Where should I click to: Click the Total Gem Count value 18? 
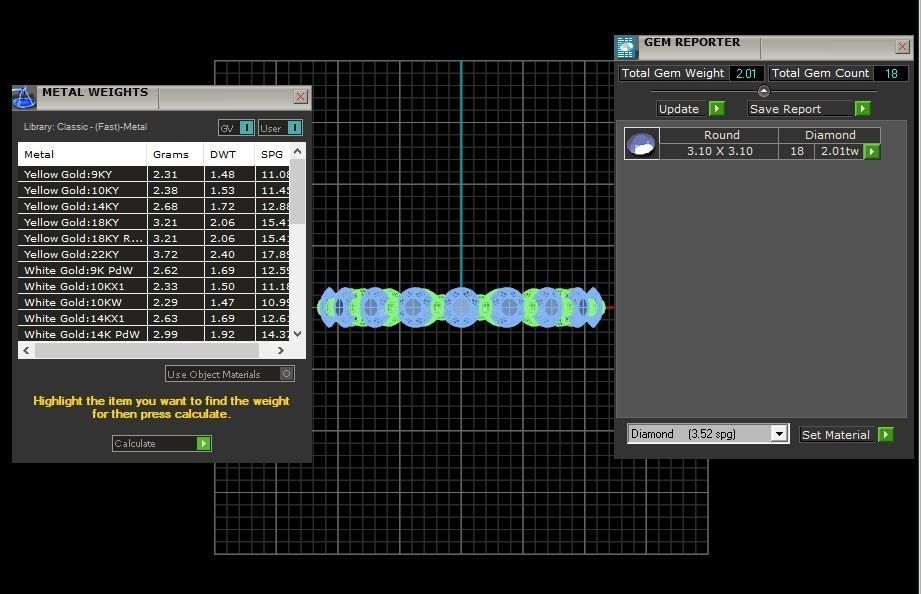pyautogui.click(x=891, y=74)
